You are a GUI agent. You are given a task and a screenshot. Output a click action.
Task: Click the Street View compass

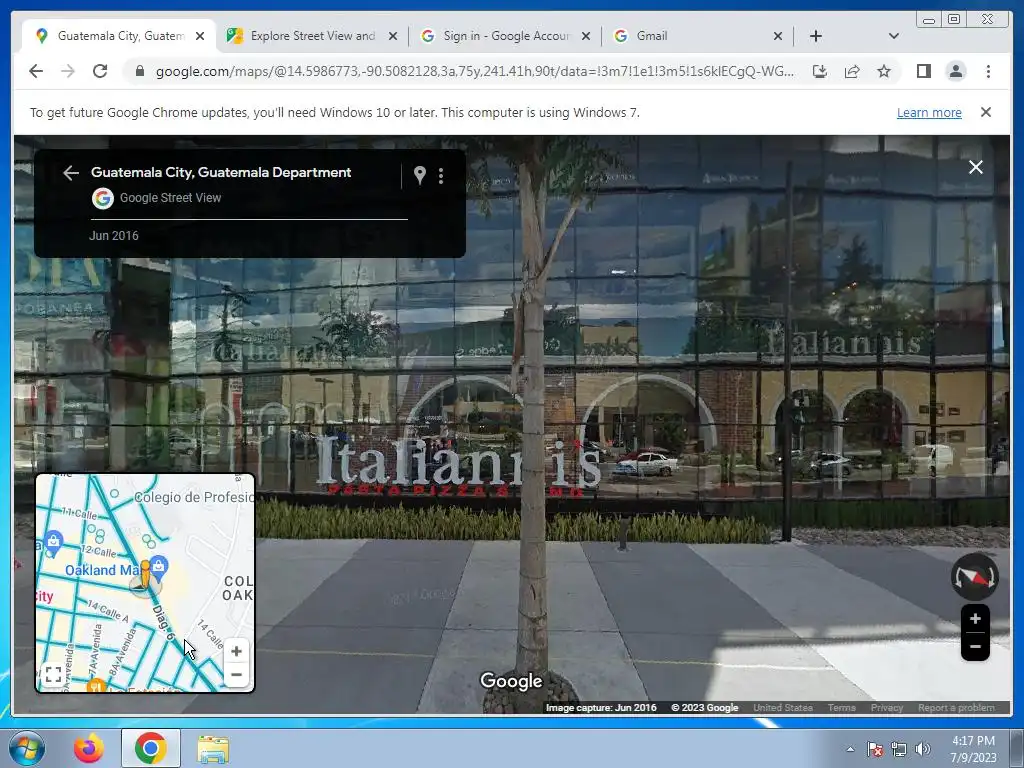point(974,577)
